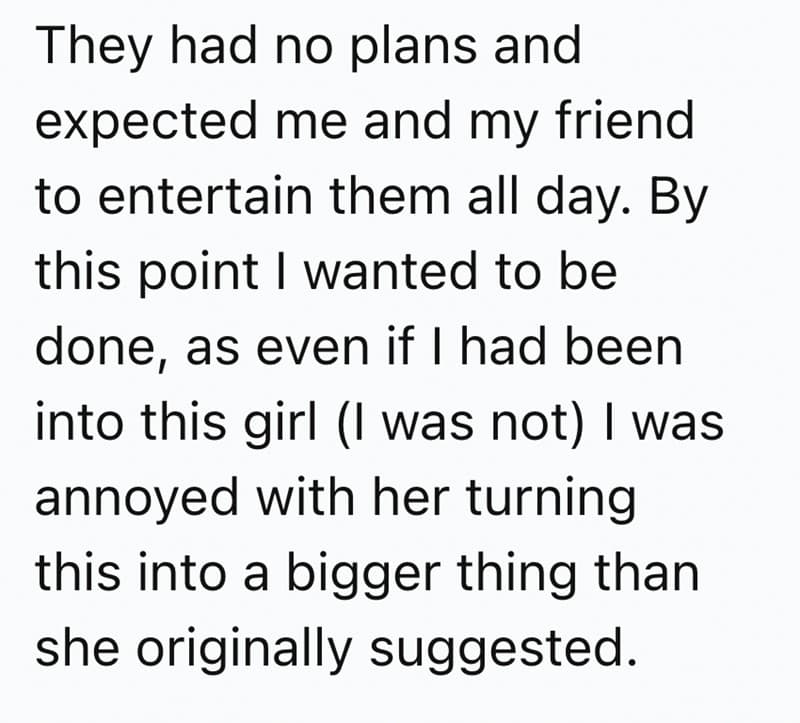Screen dimensions: 800x723
Task: Click the word "plans" in first line
Action: pyautogui.click(x=413, y=48)
